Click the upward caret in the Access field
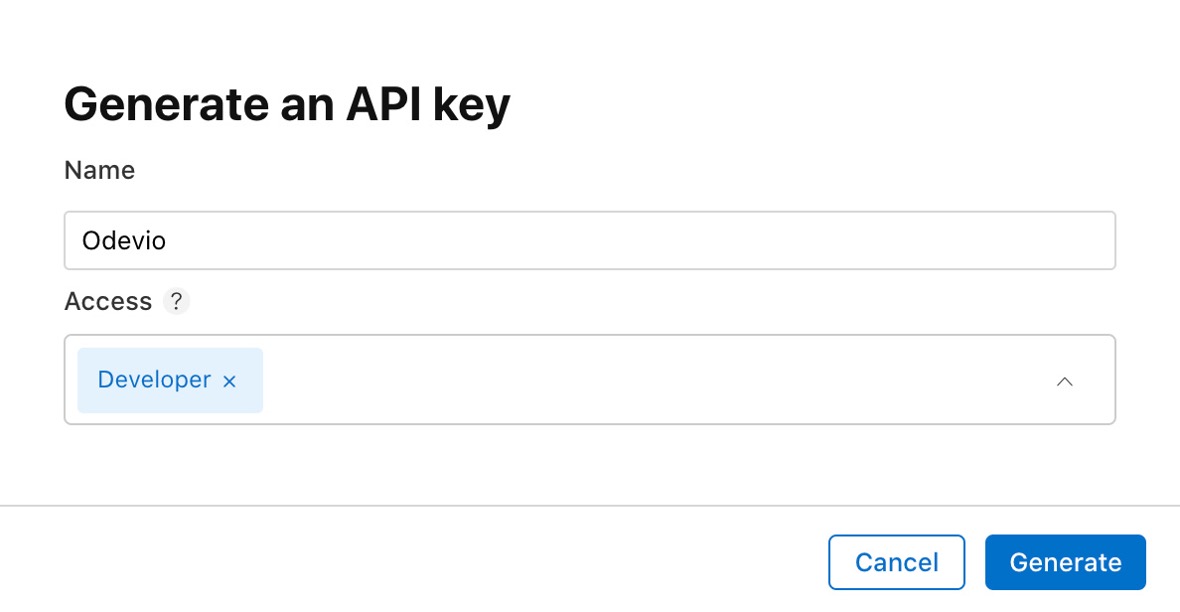Viewport: 1180px width, 612px height. pos(1064,381)
